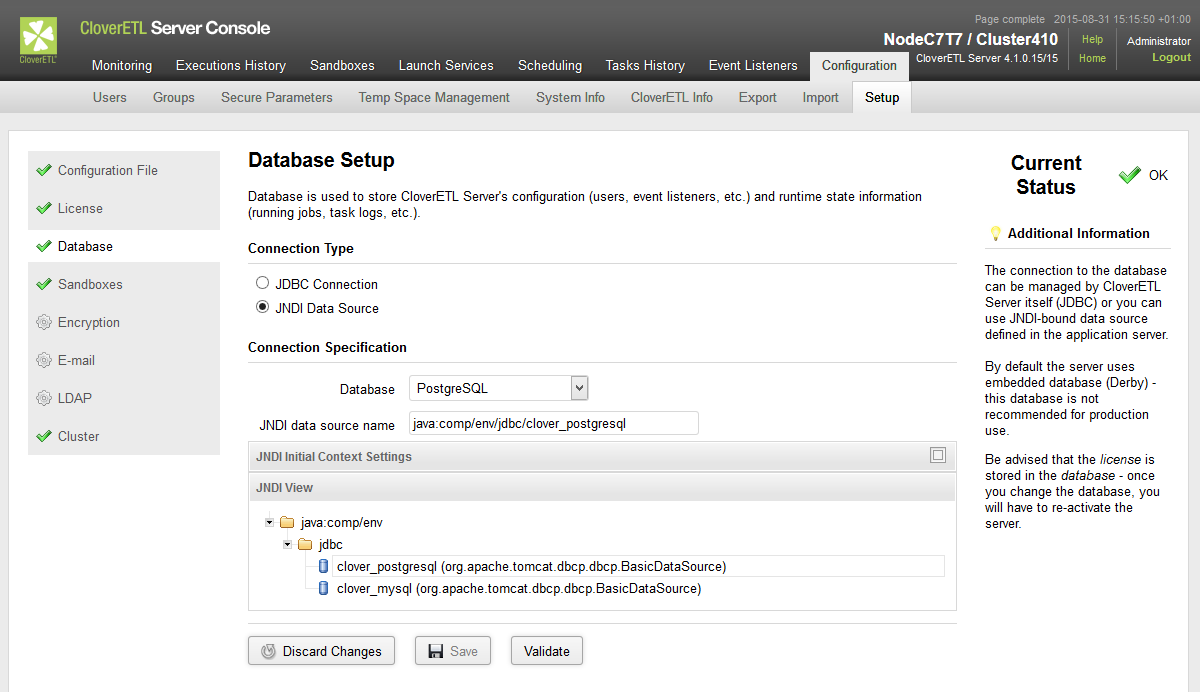Click the JNDI data source name field
This screenshot has height=692, width=1200.
(x=553, y=424)
